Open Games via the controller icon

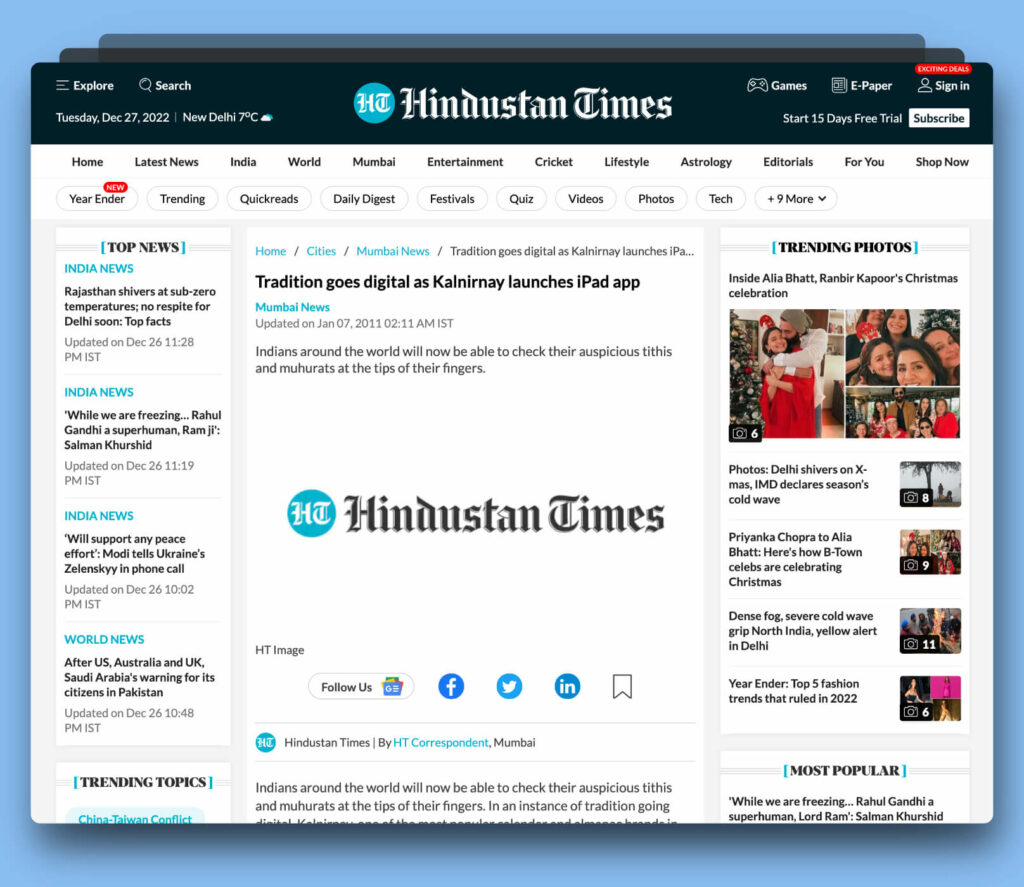coord(757,85)
